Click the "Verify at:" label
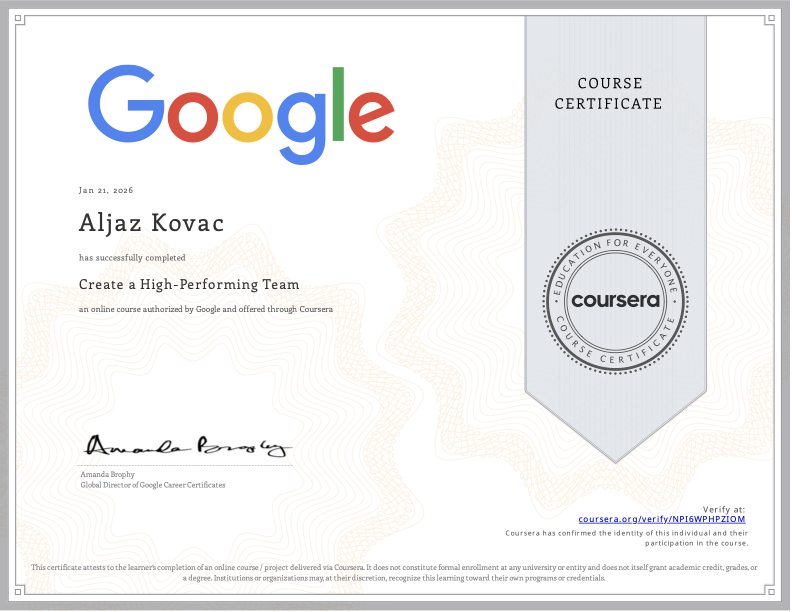 click(x=725, y=509)
